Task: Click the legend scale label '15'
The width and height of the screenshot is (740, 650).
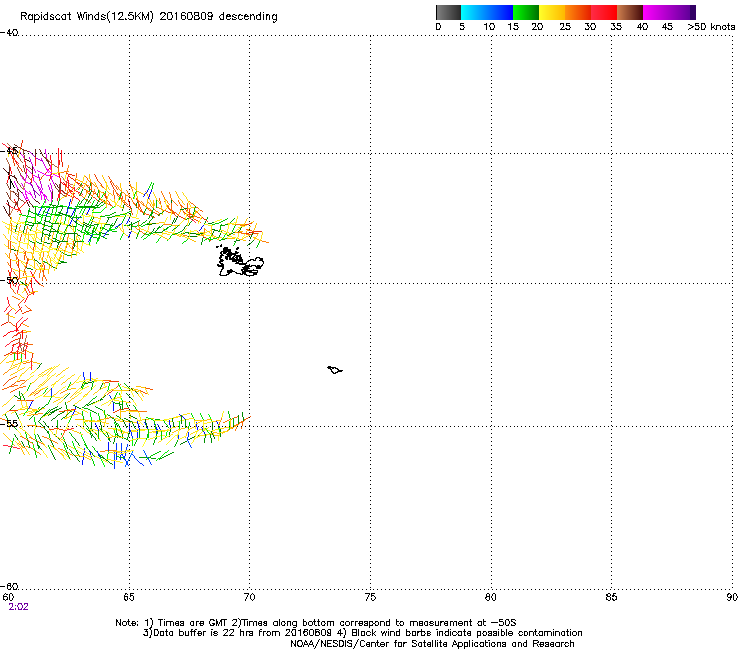Action: coord(513,27)
